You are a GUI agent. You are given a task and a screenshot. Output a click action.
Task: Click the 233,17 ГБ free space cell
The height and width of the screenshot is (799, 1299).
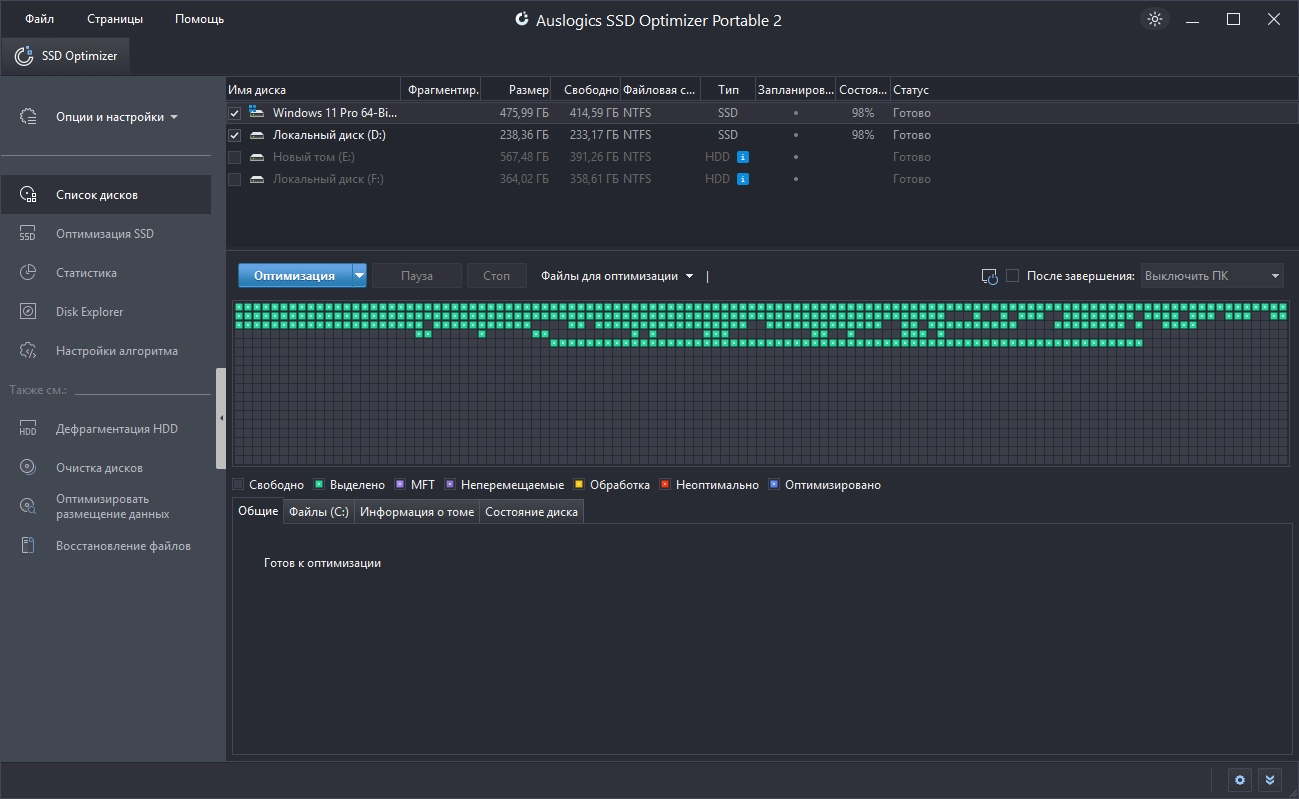[594, 135]
